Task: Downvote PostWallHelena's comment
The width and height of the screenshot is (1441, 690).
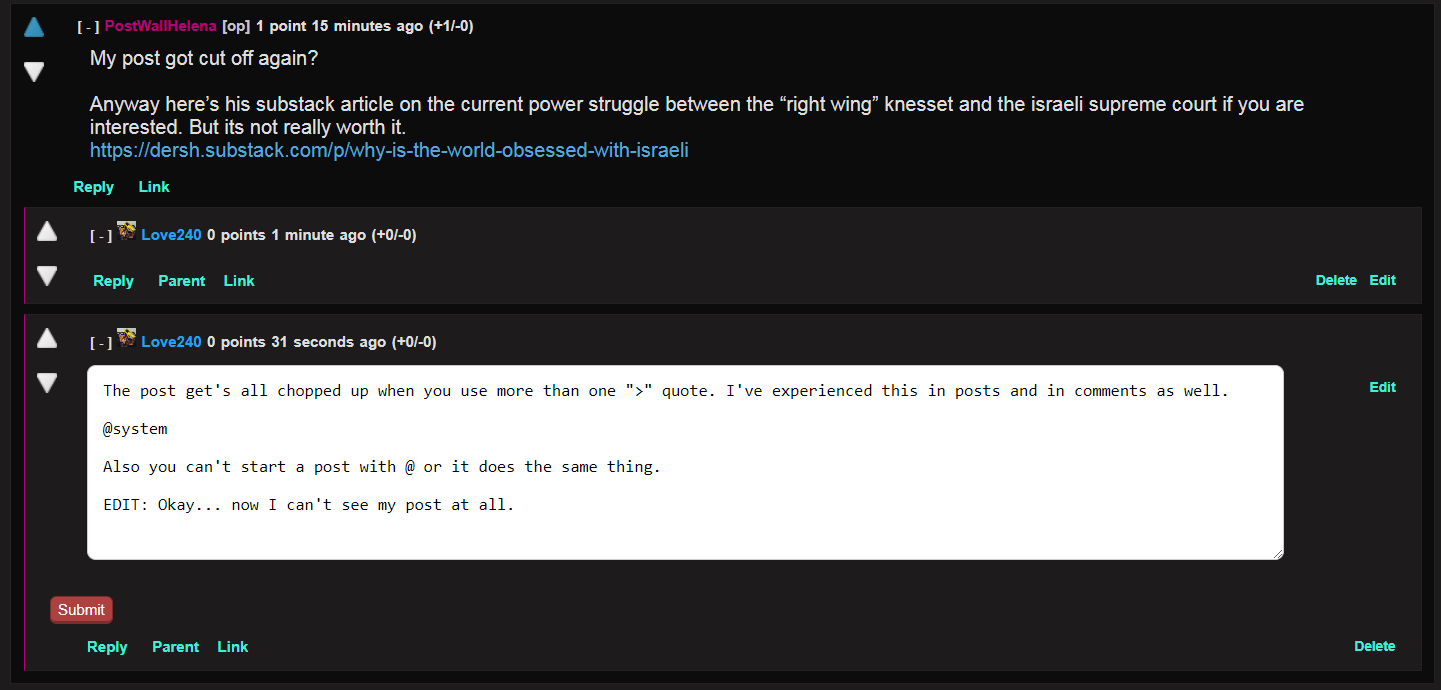Action: click(34, 72)
